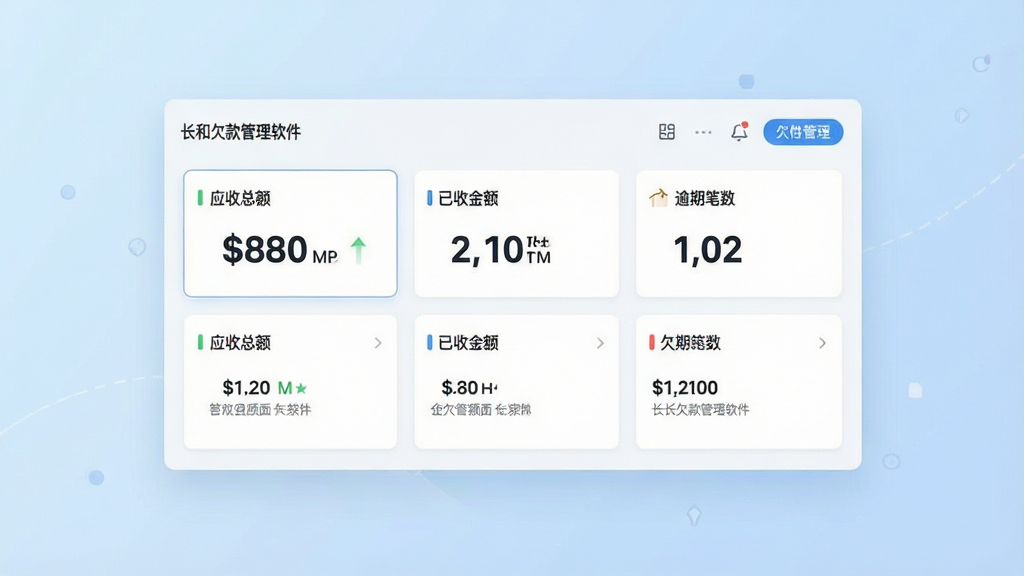Select the 逾期笔数 card showing 1,02
Screen dimensions: 1024x576
click(x=739, y=233)
